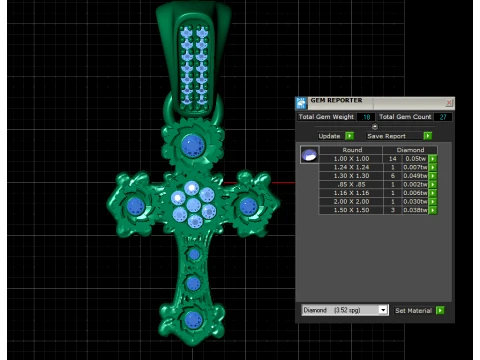Viewport: 480px width, 360px height.
Task: Click the 0.049tw weight cell
Action: (x=415, y=176)
